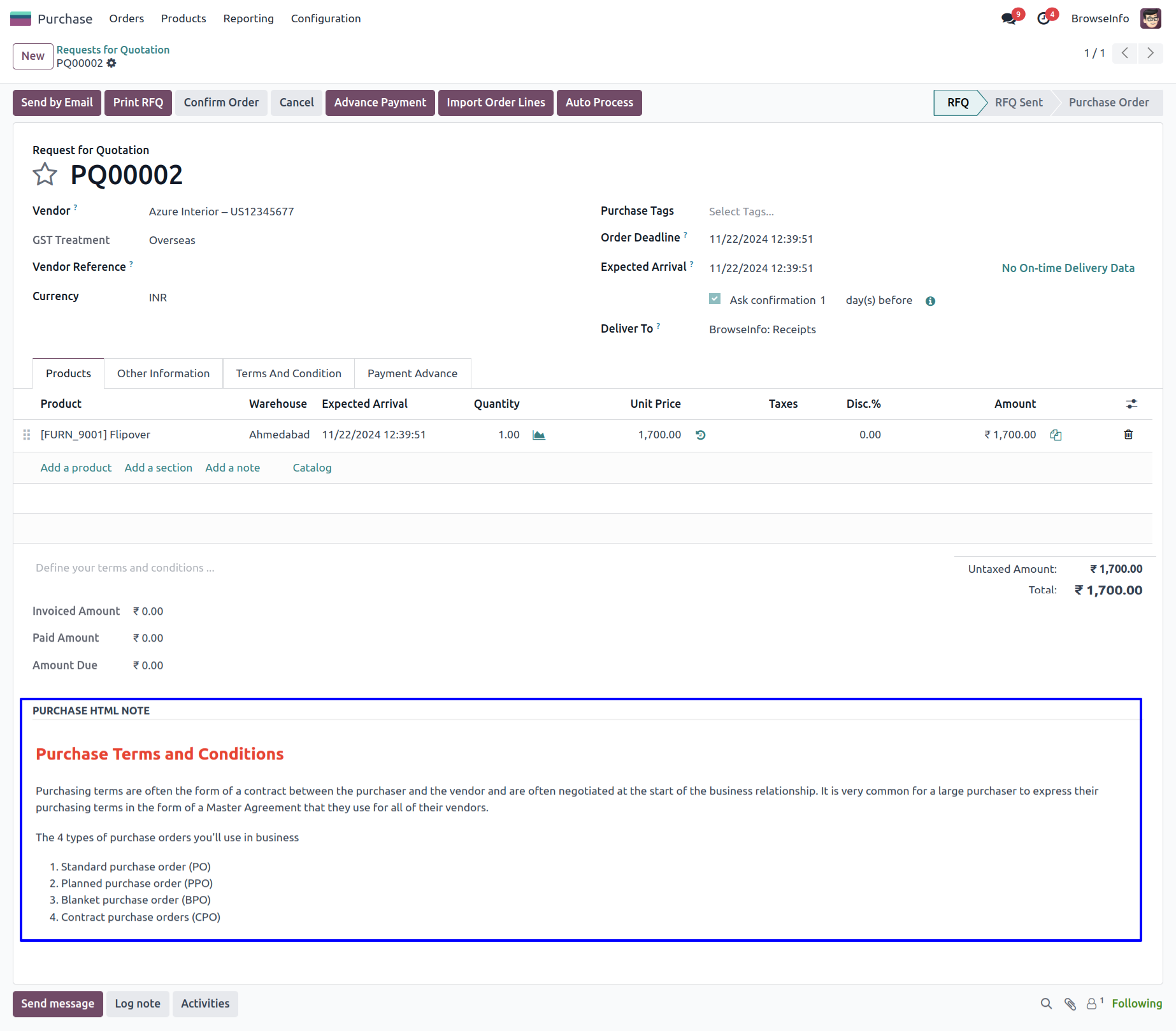1176x1031 pixels.
Task: Select the Products tab in the form
Action: coord(68,373)
